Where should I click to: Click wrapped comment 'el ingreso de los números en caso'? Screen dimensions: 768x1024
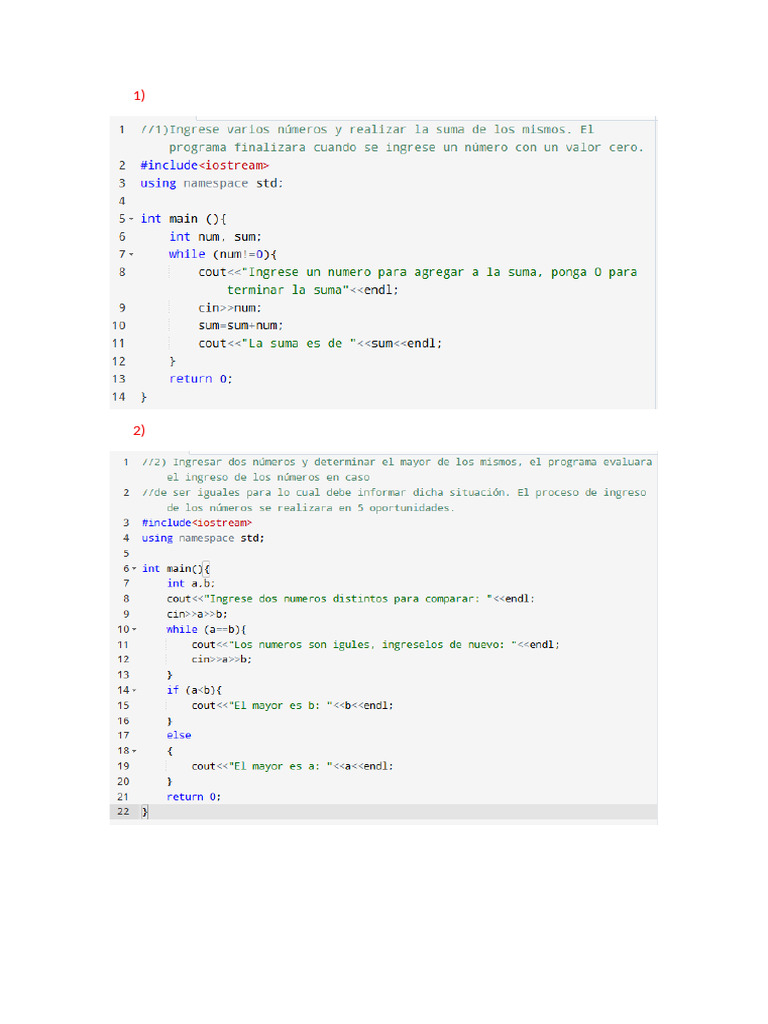268,477
